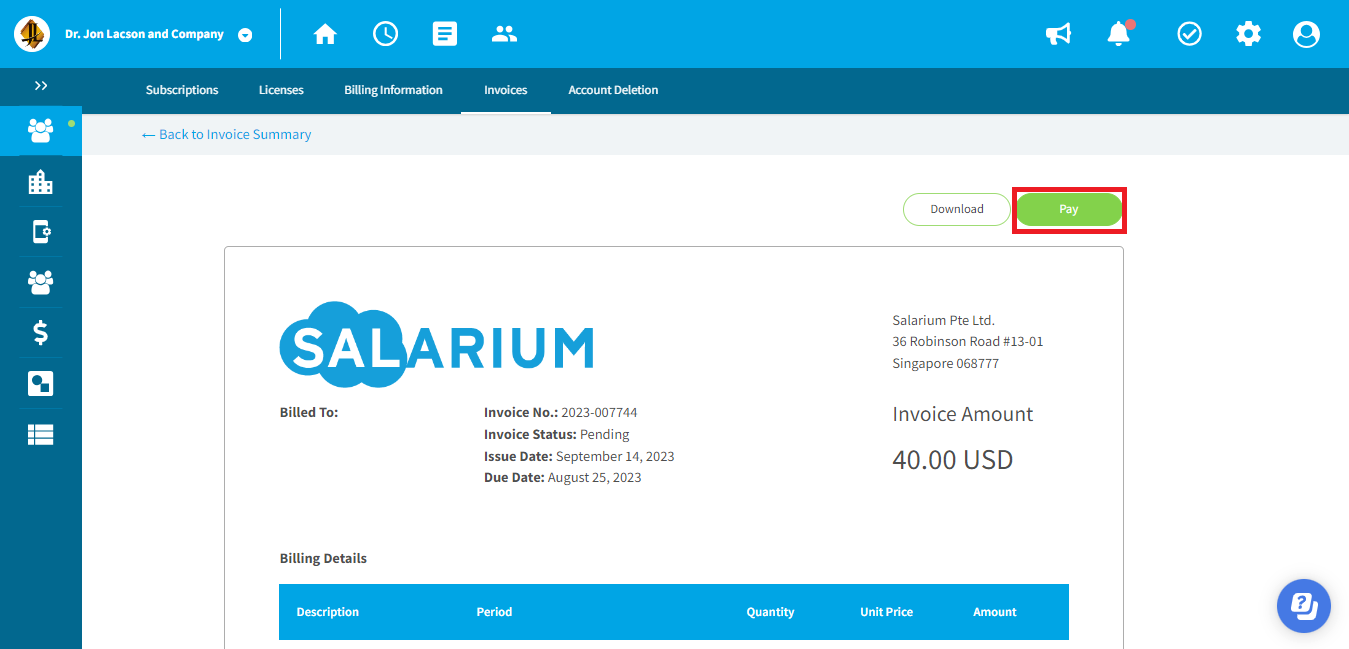Switch to the Account Deletion tab

[x=613, y=90]
